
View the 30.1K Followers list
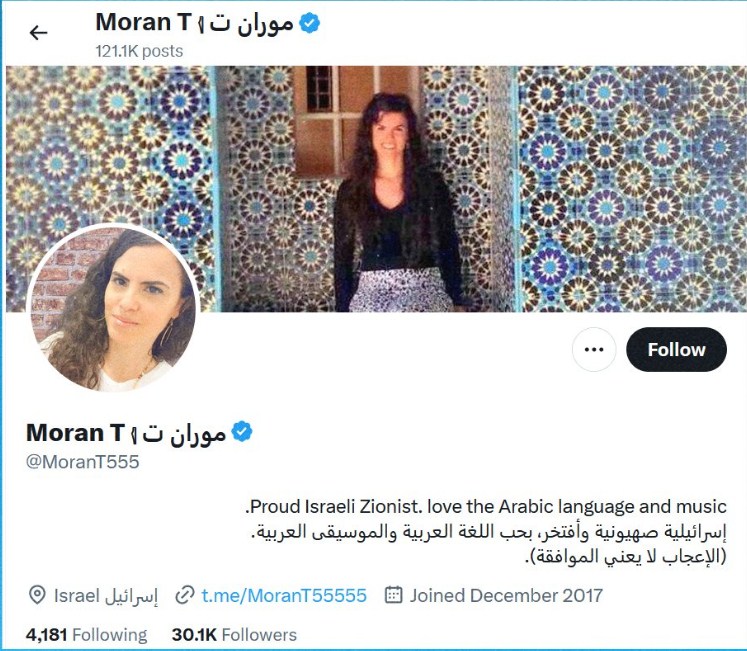(234, 635)
